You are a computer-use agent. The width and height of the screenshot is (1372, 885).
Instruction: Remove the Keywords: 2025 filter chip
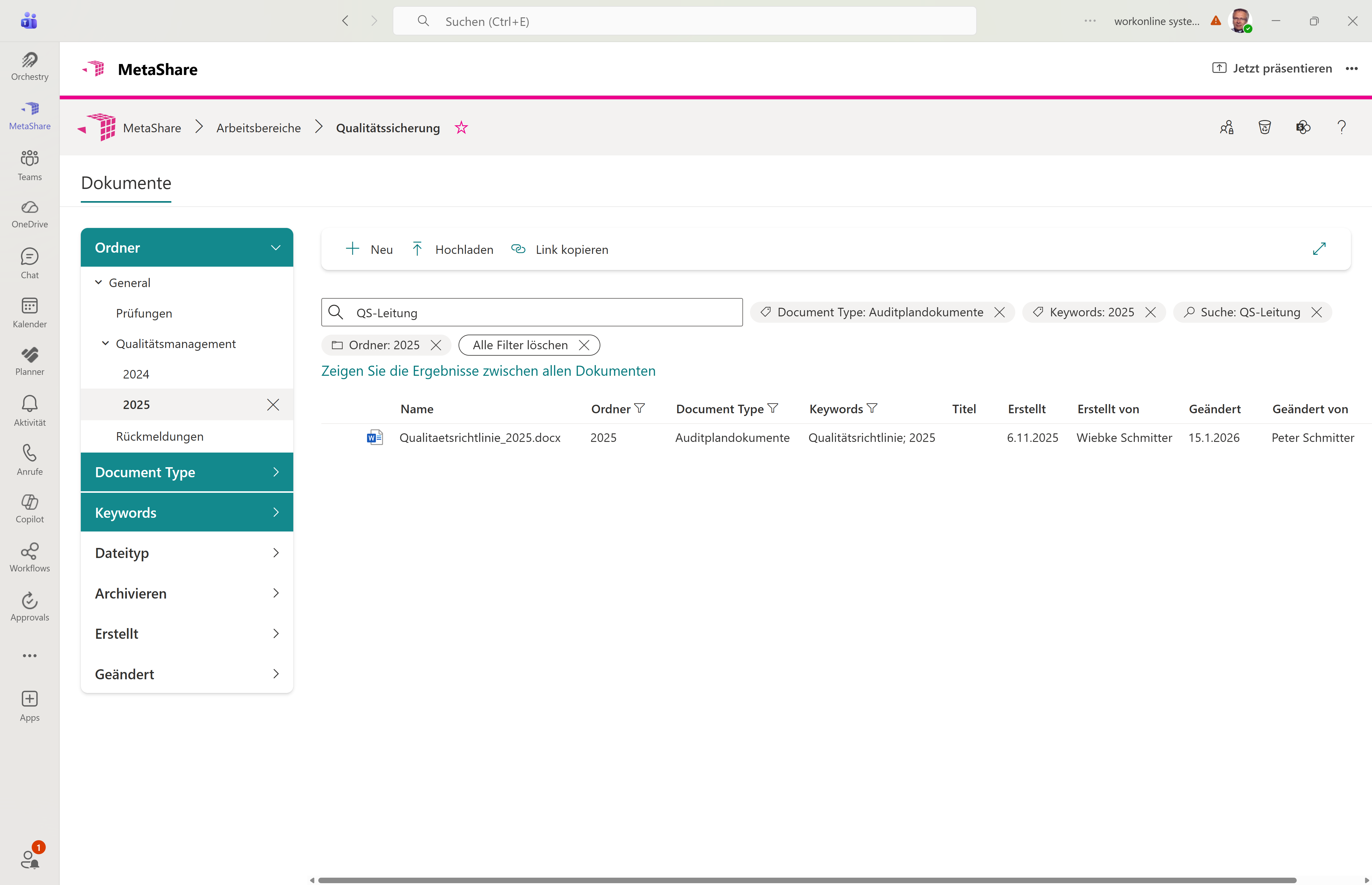(1151, 312)
